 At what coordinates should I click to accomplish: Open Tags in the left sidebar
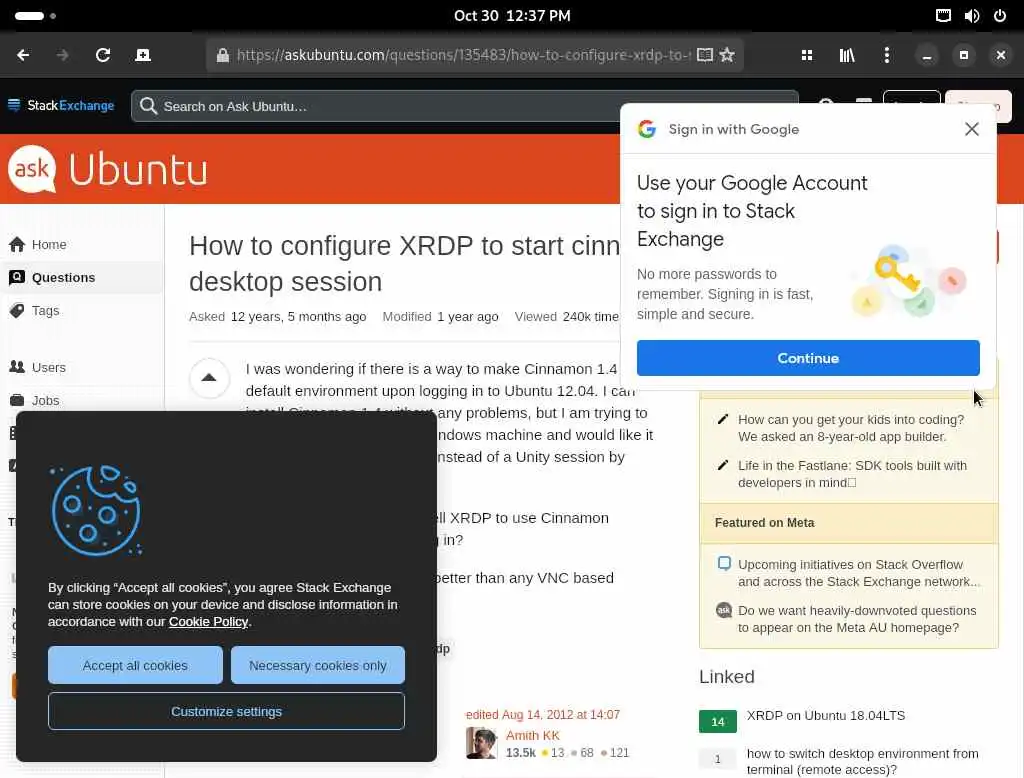pyautogui.click(x=45, y=311)
